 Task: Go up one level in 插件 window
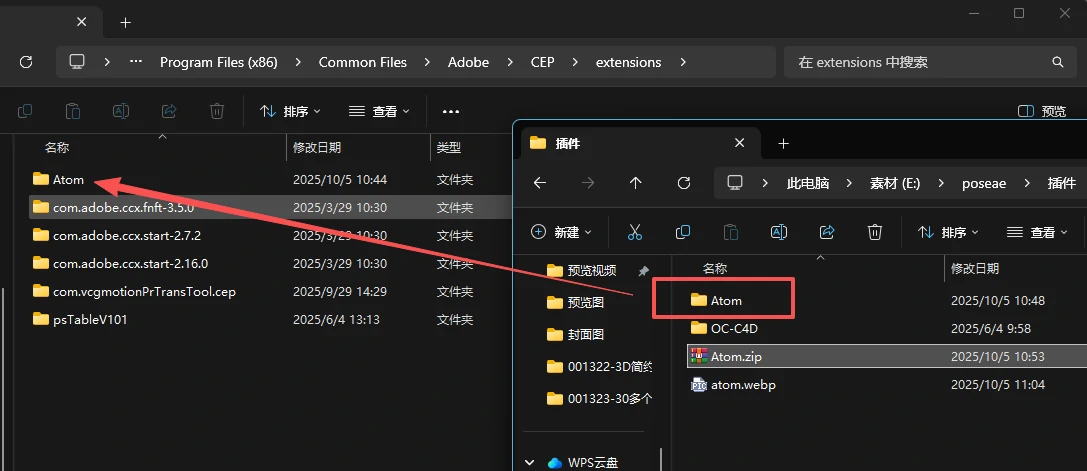click(x=636, y=182)
